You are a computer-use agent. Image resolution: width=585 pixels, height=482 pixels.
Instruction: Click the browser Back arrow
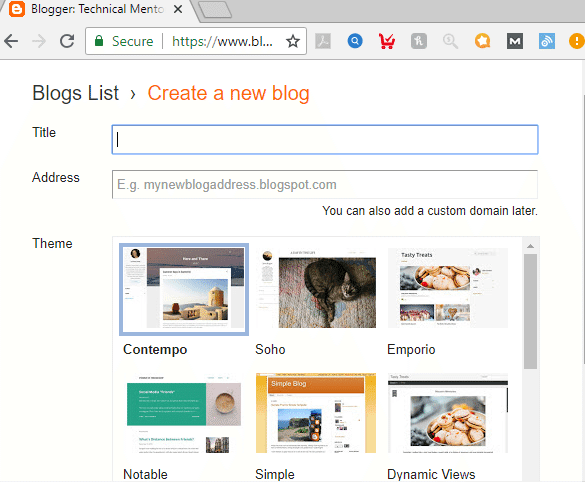[x=11, y=41]
